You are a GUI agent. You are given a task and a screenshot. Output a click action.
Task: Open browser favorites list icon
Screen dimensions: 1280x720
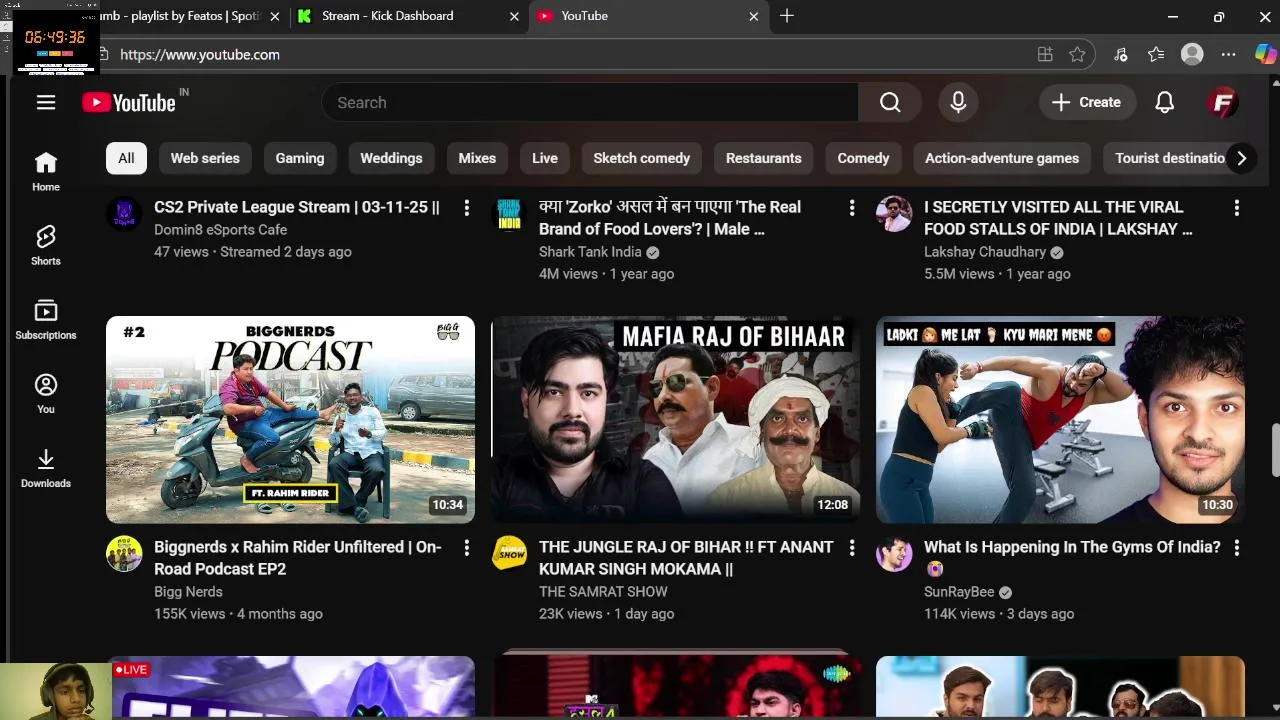[x=1156, y=55]
